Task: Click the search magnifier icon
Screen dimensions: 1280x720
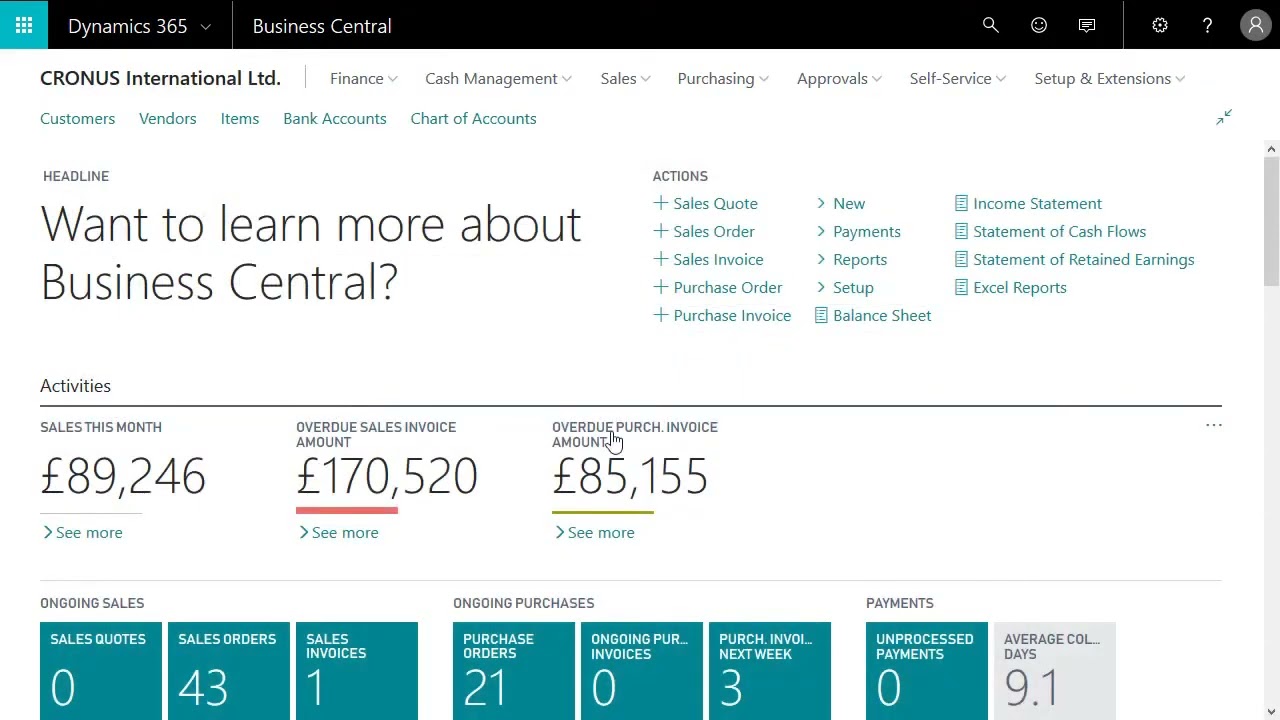Action: pyautogui.click(x=990, y=25)
